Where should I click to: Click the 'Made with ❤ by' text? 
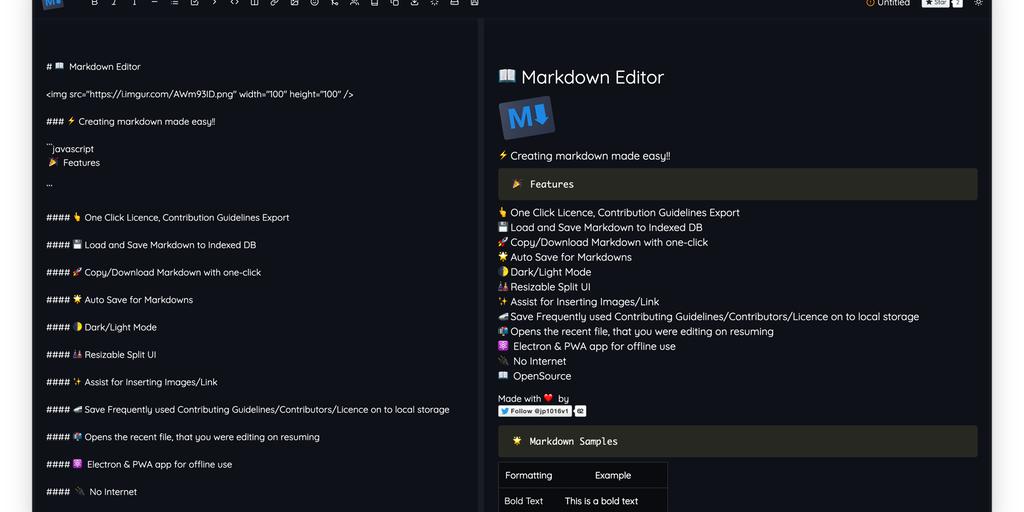[533, 398]
